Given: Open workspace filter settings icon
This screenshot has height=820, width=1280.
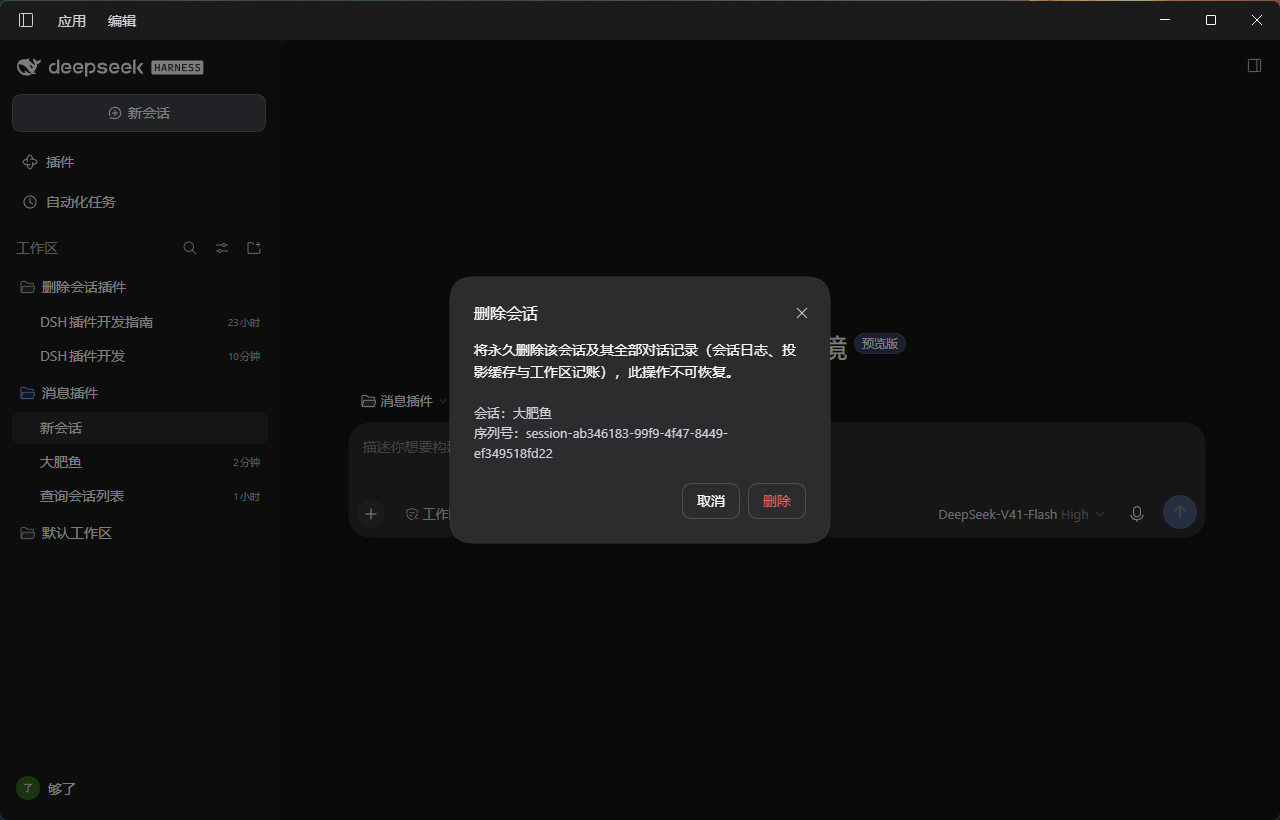Looking at the screenshot, I should (222, 248).
